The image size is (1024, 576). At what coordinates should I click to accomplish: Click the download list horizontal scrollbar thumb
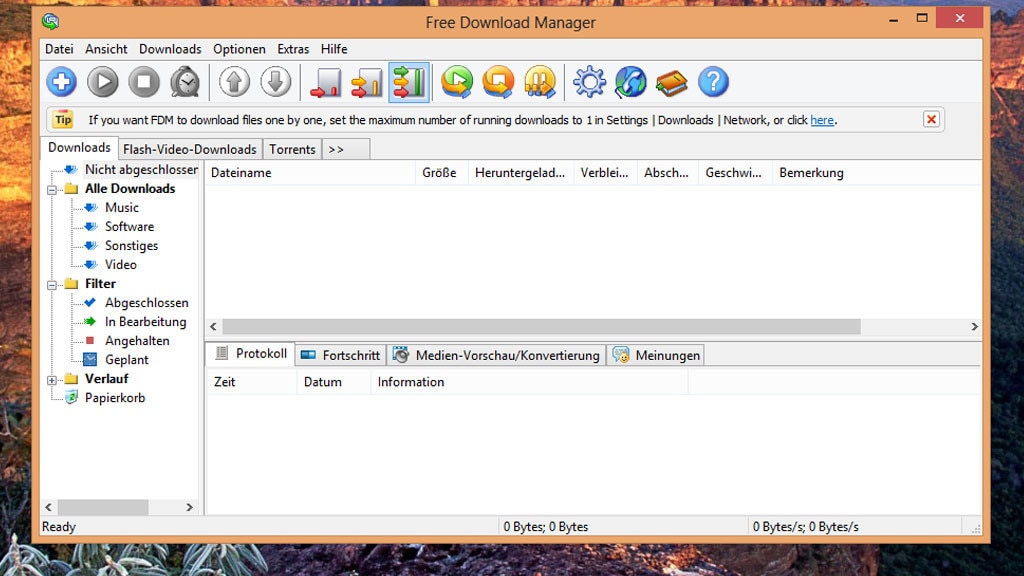[541, 327]
